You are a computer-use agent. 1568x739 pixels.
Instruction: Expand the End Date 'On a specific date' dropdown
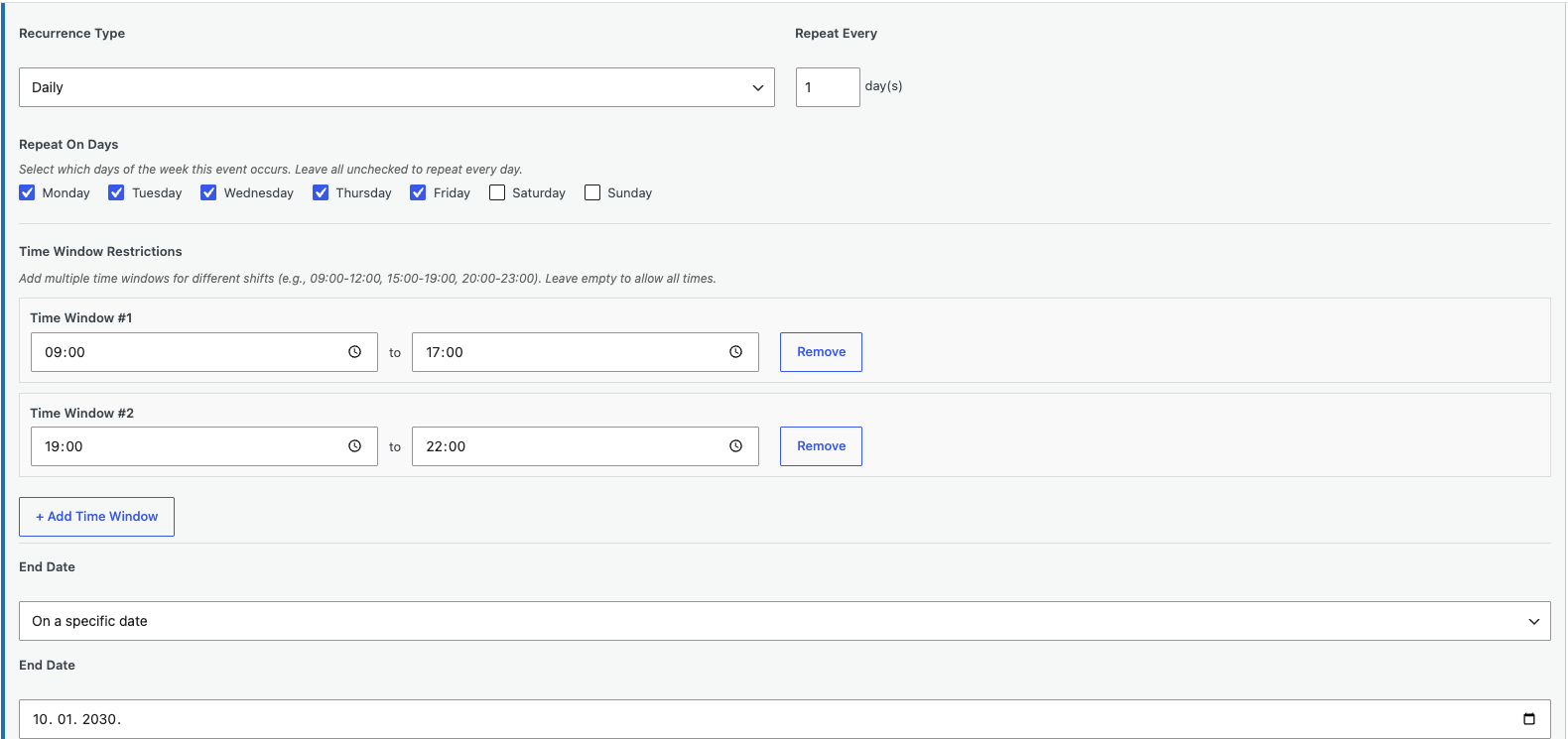pos(785,621)
